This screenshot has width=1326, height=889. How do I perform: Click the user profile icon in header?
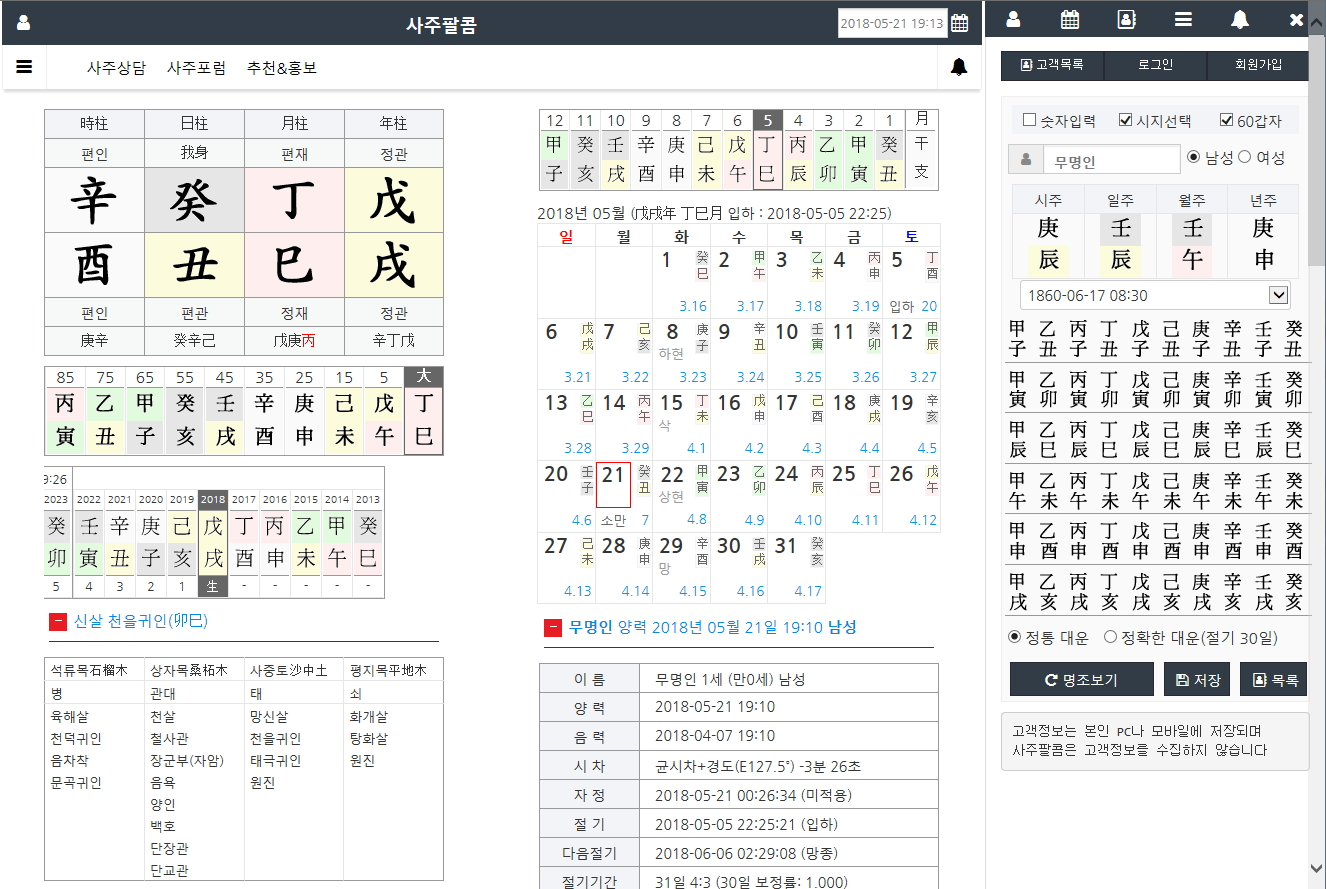pyautogui.click(x=23, y=23)
